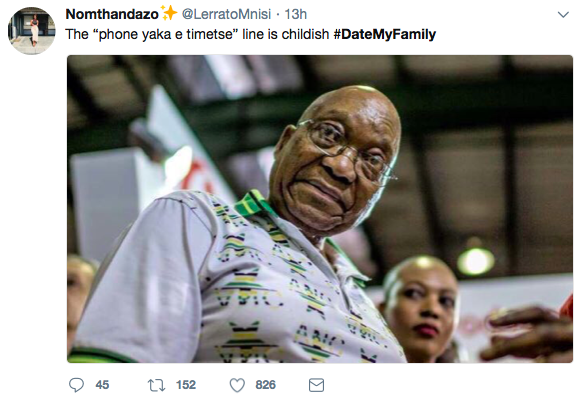Retweet using the retweet arrows icon
Screen dimensions: 578x400
coord(156,385)
